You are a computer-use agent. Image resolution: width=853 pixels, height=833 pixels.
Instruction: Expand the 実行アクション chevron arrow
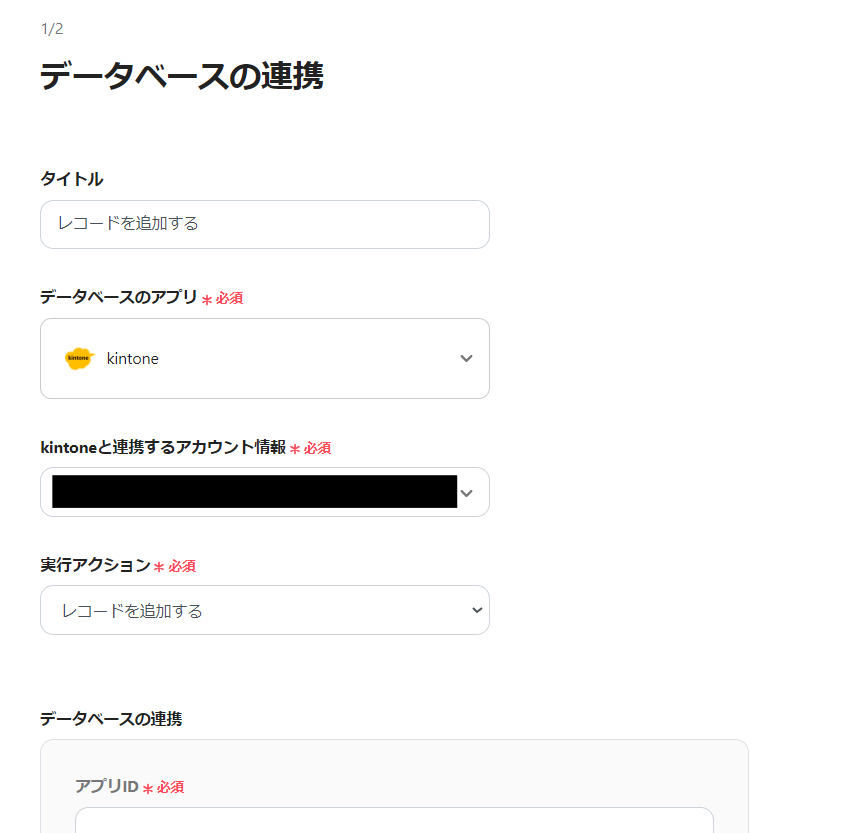477,610
